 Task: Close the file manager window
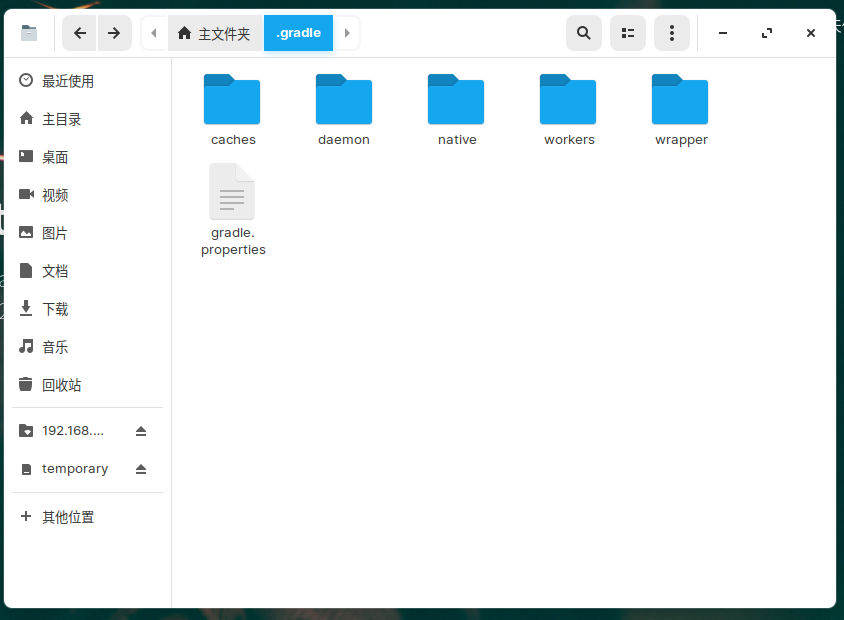(x=811, y=33)
